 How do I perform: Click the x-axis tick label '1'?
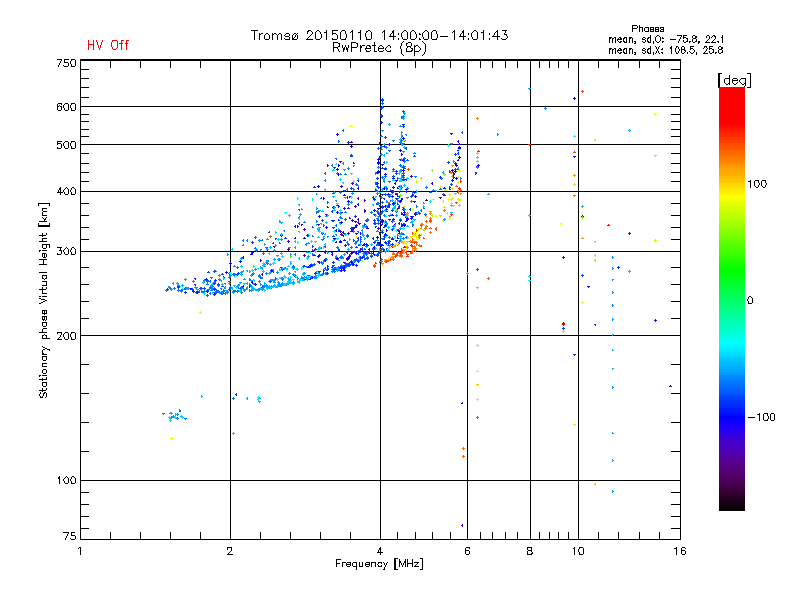(80, 551)
